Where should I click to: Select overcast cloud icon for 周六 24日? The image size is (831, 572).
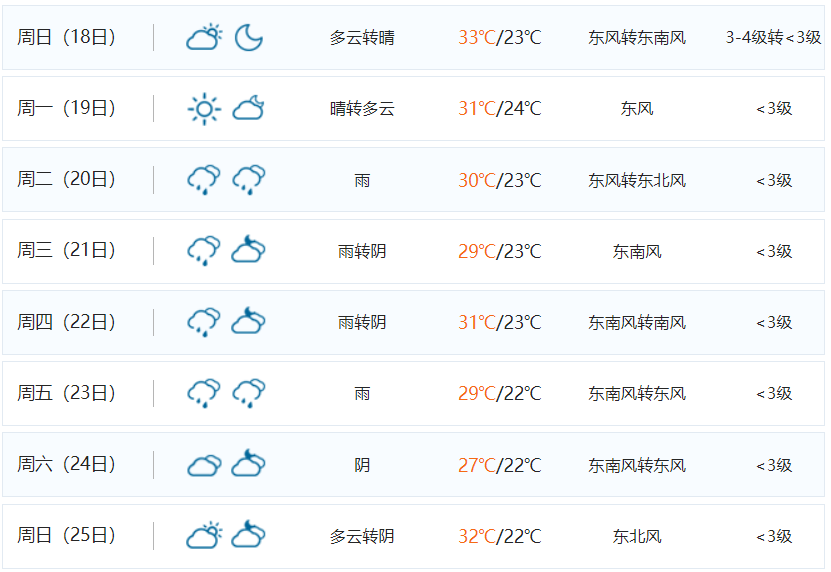pos(204,465)
